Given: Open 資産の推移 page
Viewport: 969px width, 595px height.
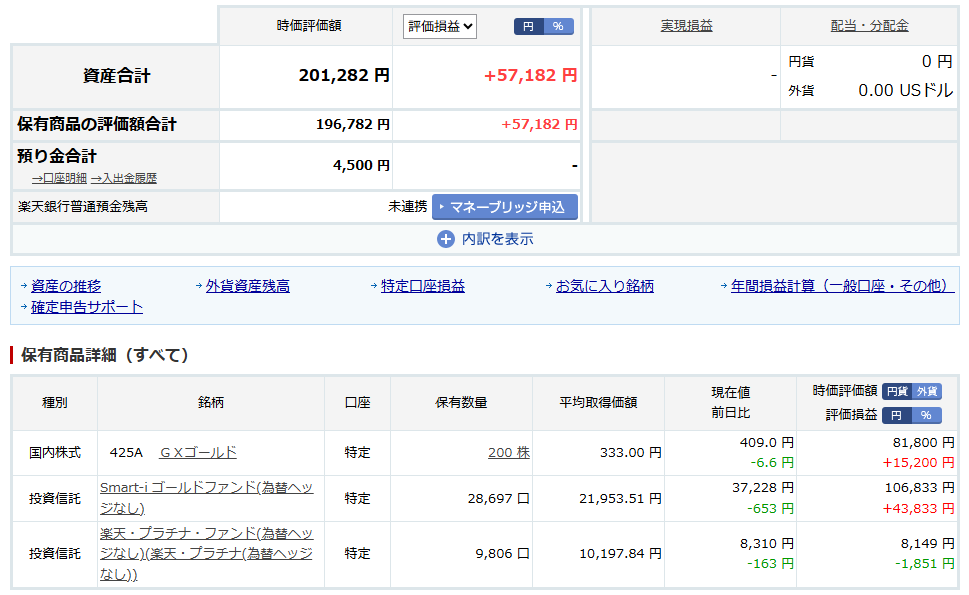Looking at the screenshot, I should click(66, 286).
